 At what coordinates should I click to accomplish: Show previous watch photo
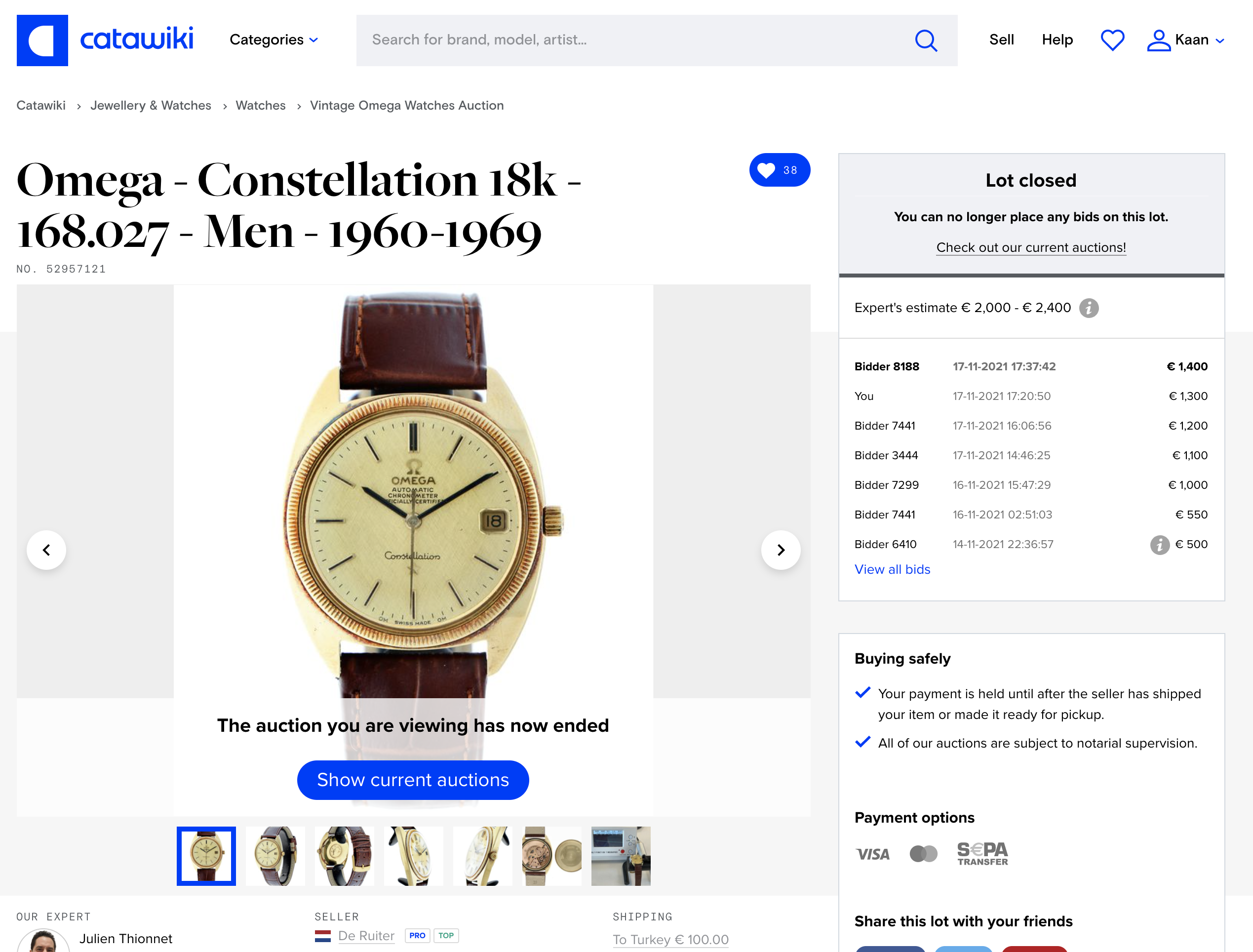pos(46,550)
